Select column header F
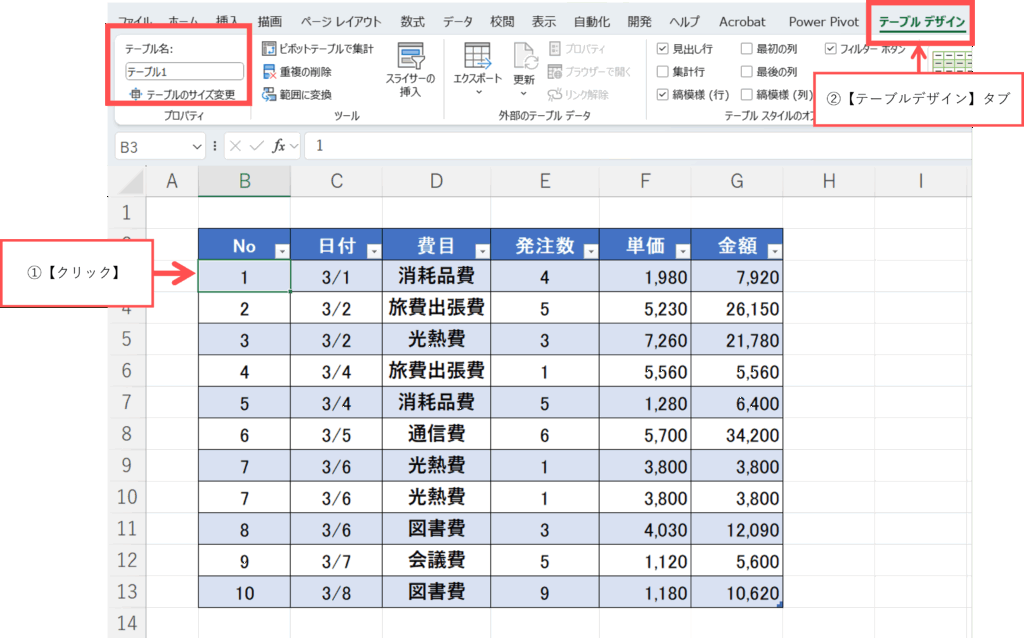1024x638 pixels. point(645,181)
